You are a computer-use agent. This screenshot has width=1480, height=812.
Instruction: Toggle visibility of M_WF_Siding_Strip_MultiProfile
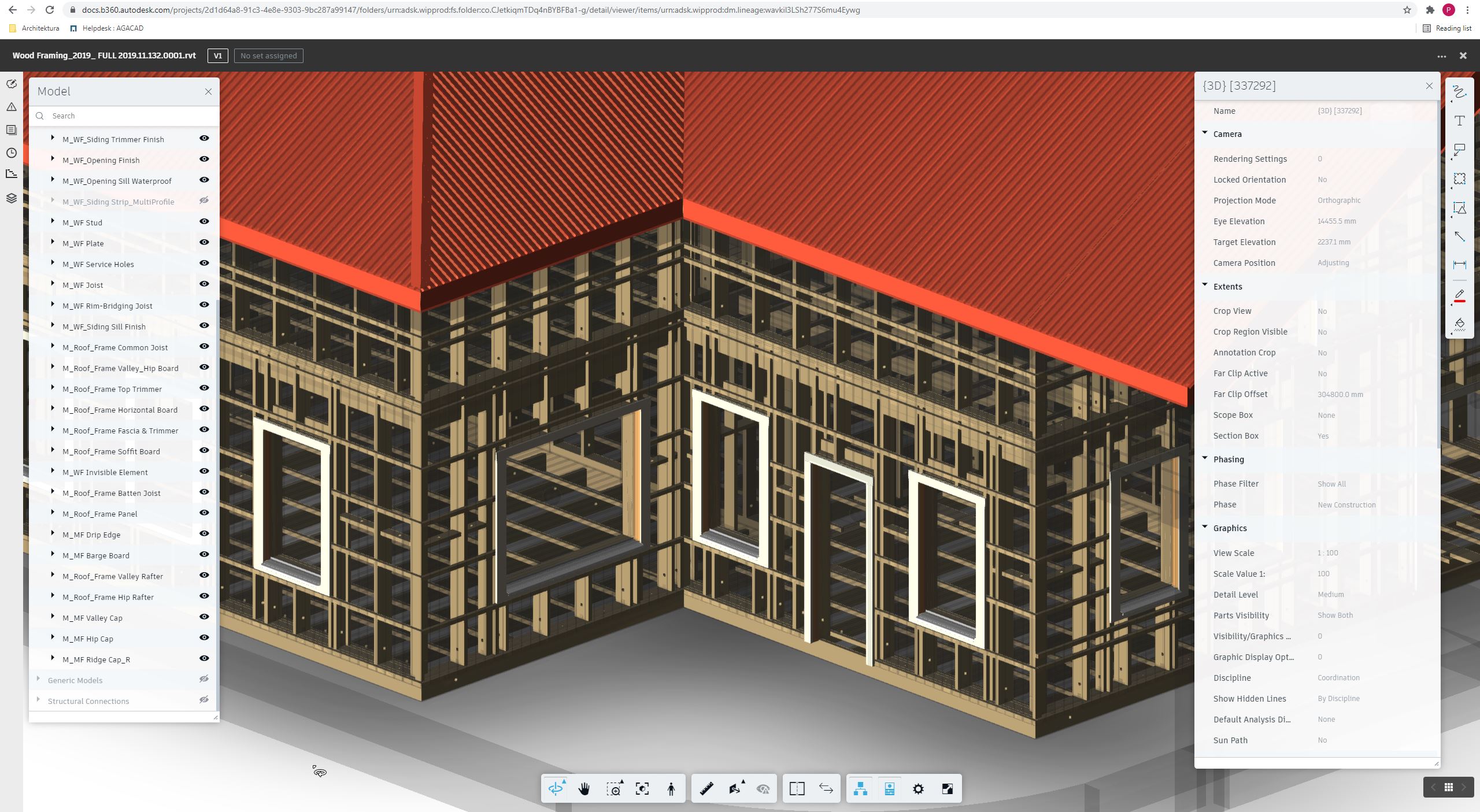pyautogui.click(x=205, y=201)
